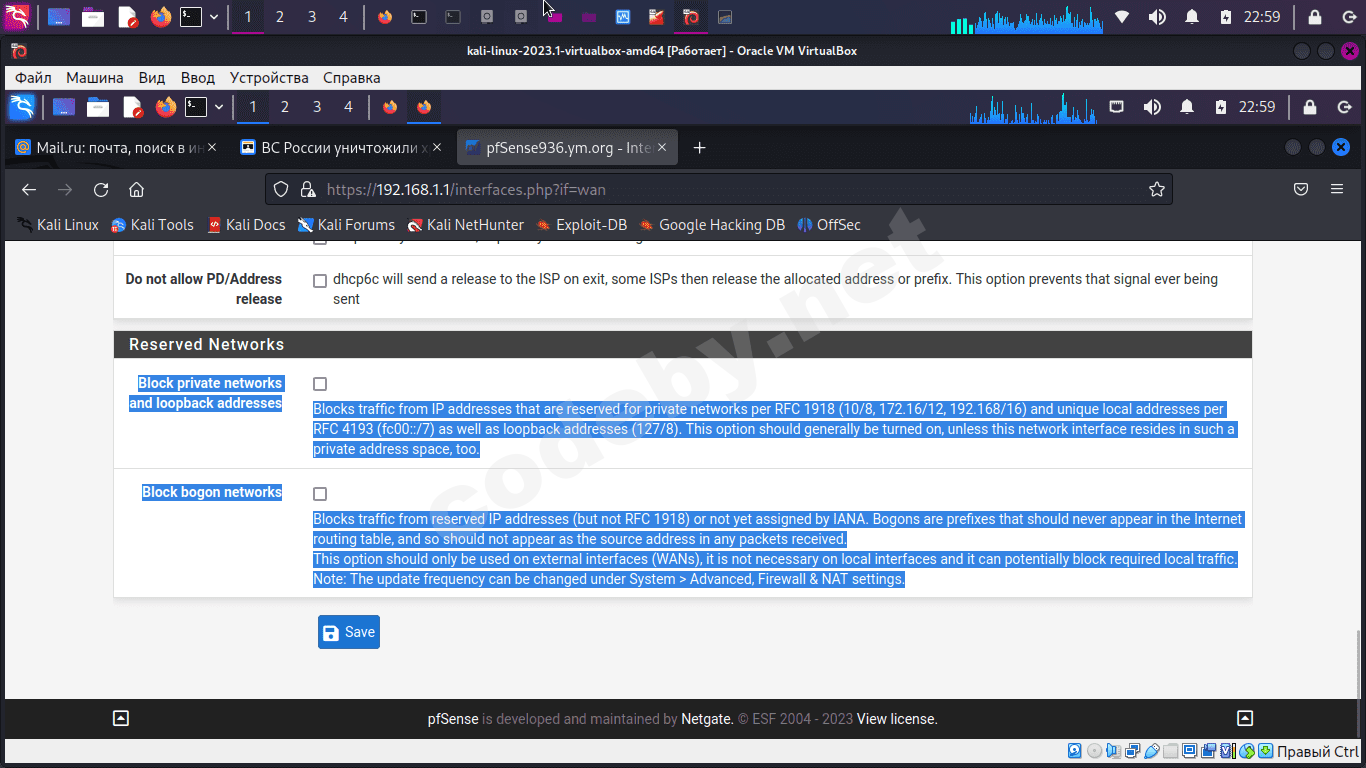Click the volume icon in host panel
The width and height of the screenshot is (1366, 768).
(x=1157, y=17)
